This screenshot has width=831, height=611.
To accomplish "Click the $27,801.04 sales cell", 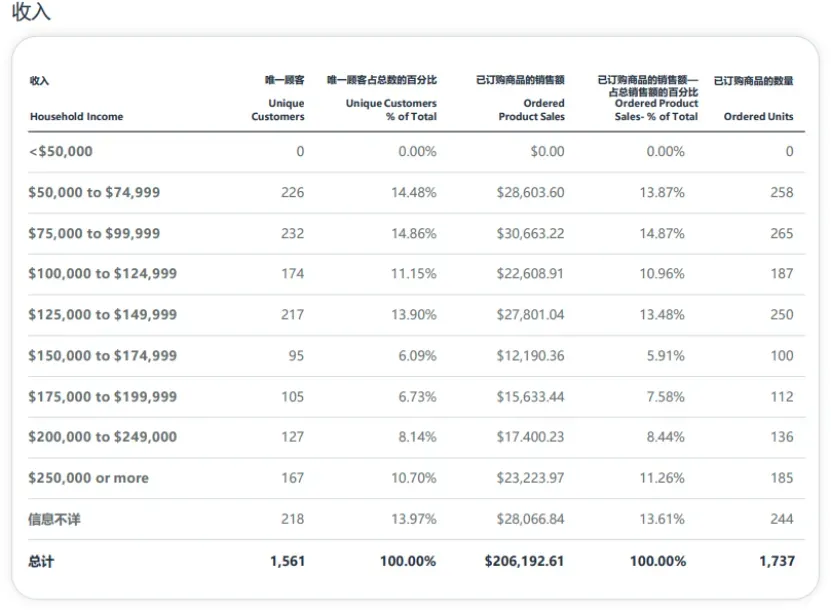I will pyautogui.click(x=531, y=315).
